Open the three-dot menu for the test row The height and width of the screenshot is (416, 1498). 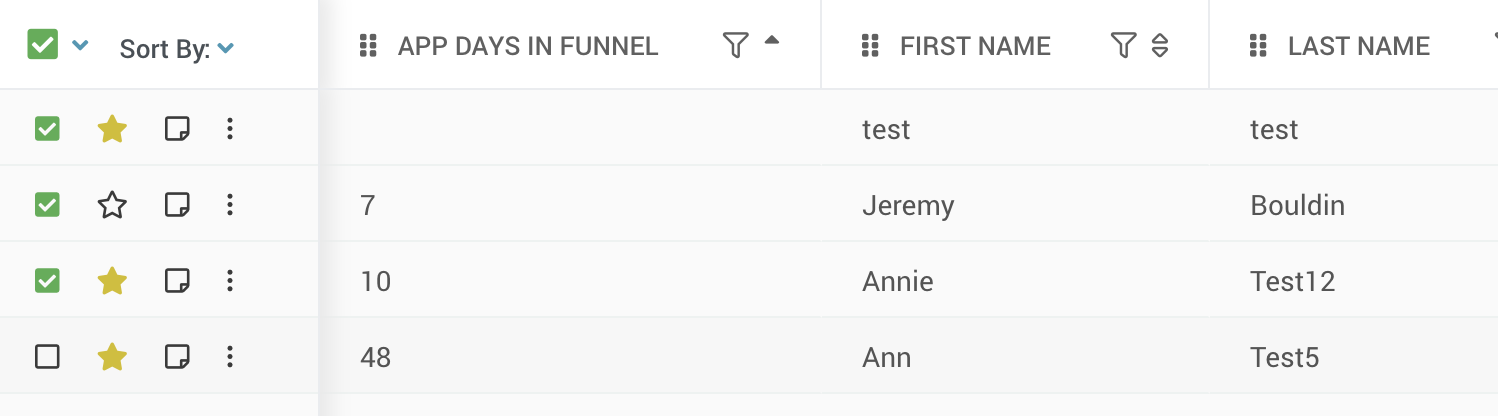tap(230, 129)
